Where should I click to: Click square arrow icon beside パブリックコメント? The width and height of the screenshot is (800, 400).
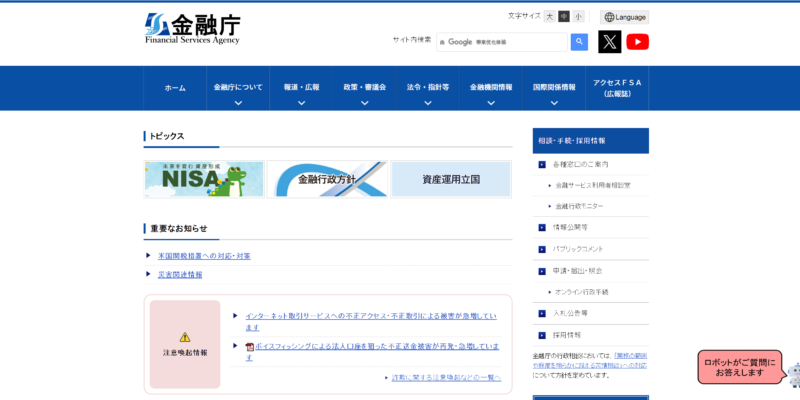pos(542,249)
